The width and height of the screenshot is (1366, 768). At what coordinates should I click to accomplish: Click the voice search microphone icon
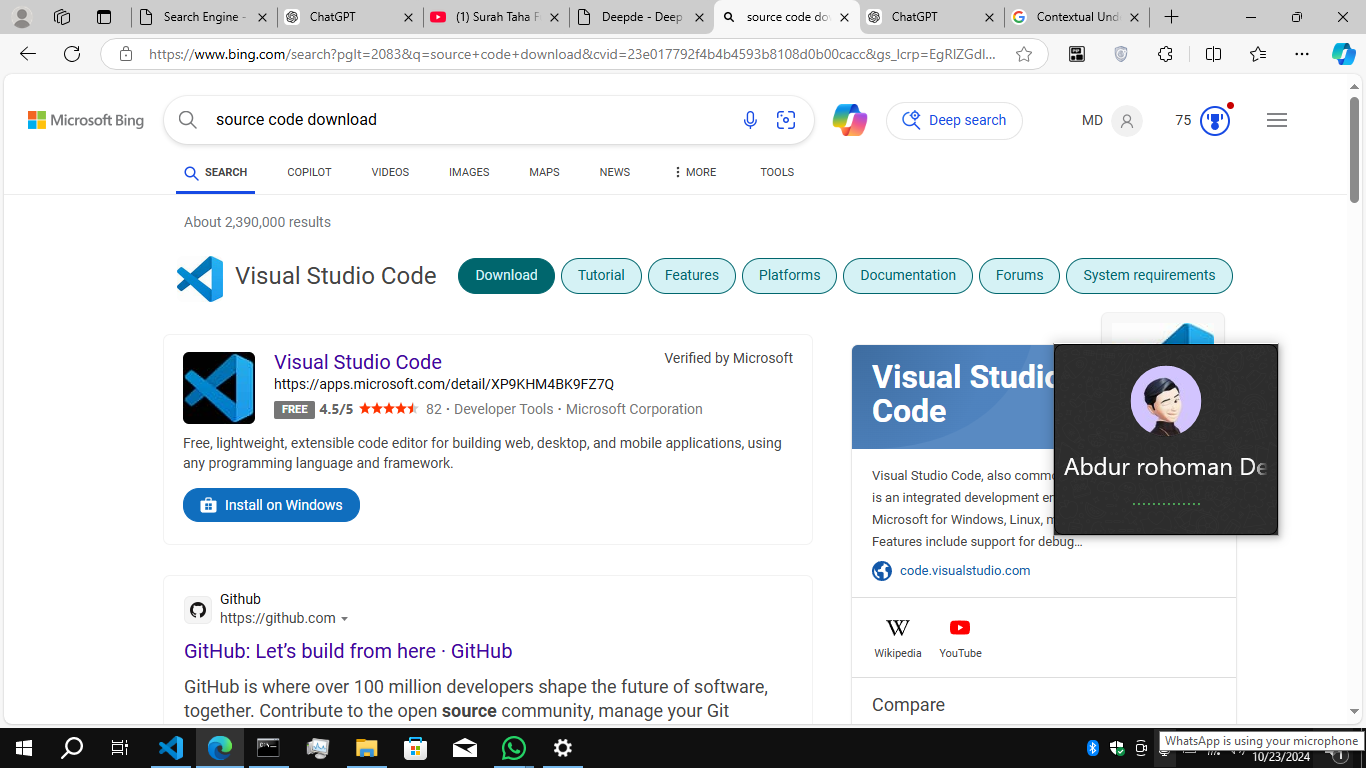click(x=750, y=120)
